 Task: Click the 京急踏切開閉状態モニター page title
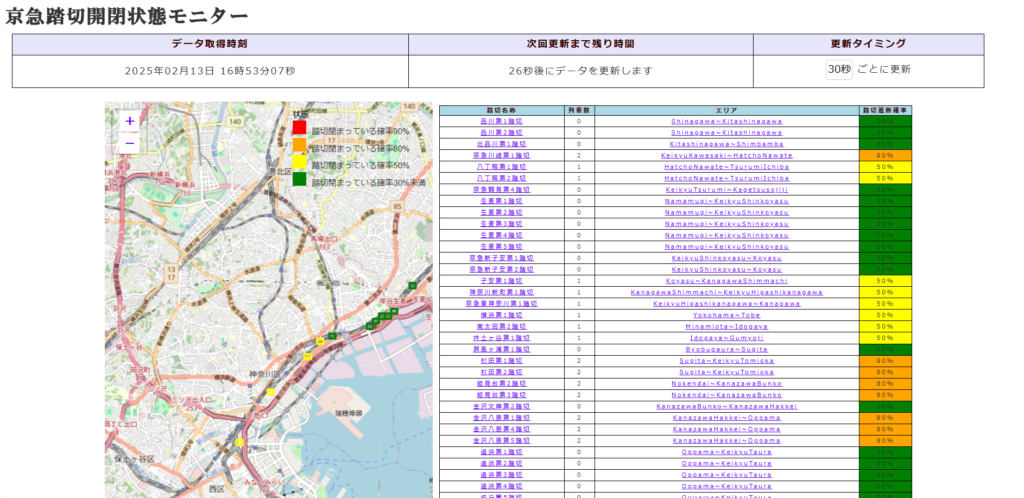127,16
